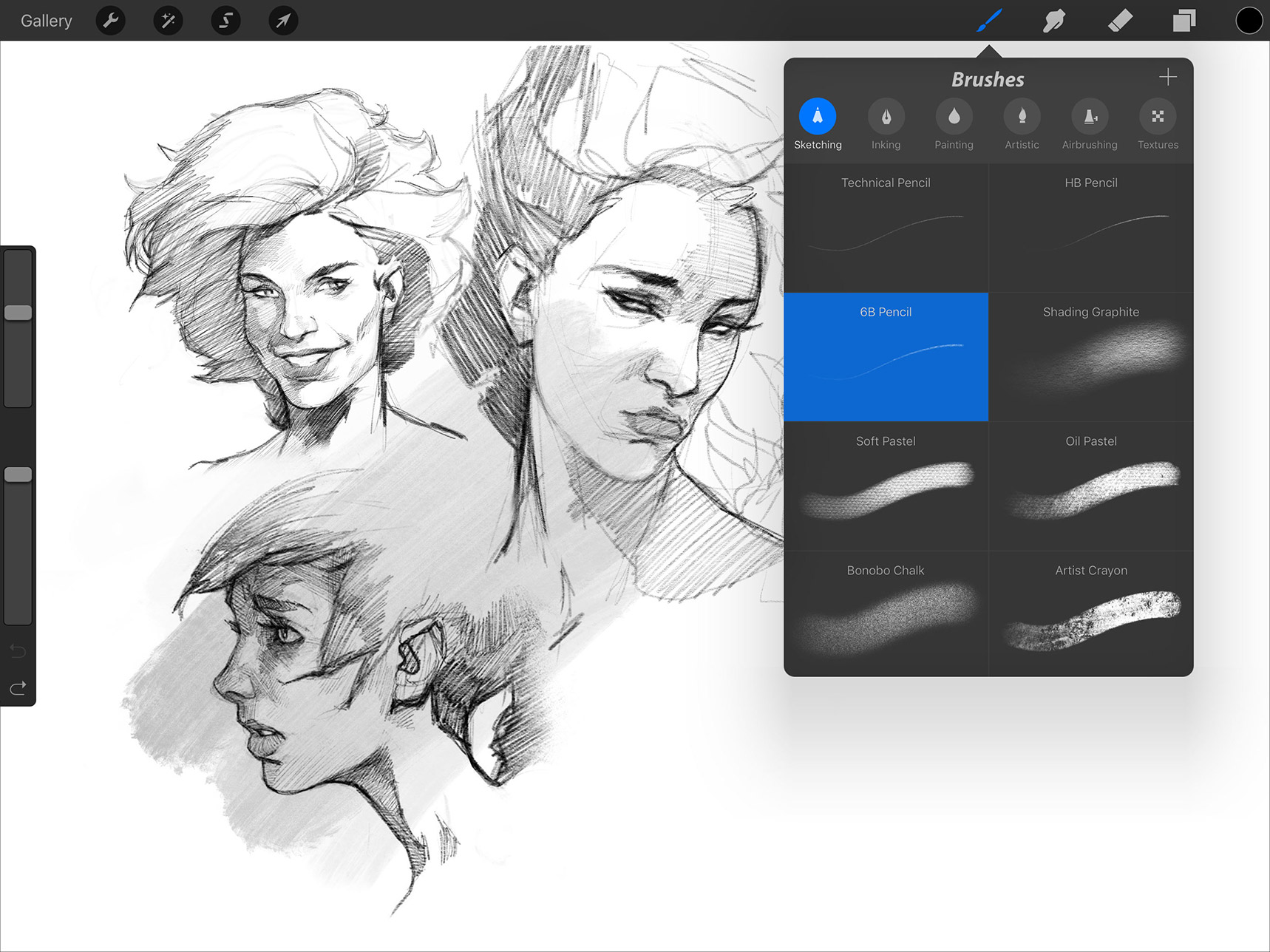Expand the Painting brush category
Screen dimensions: 1270x952
954,124
